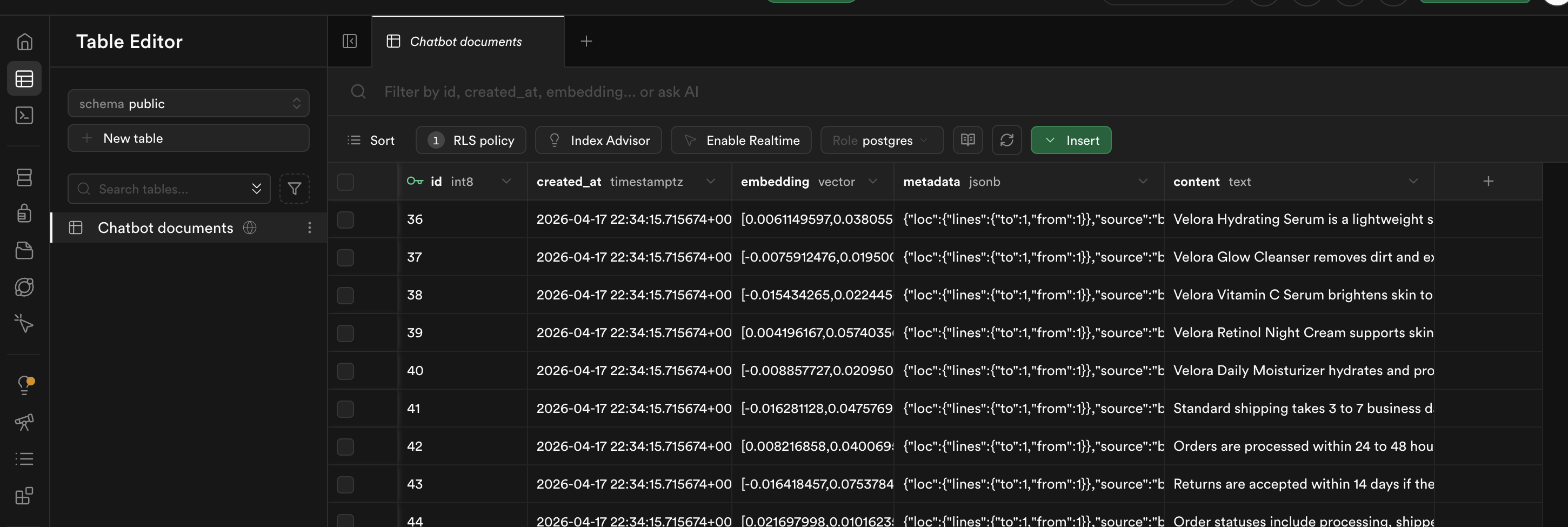The width and height of the screenshot is (1568, 527).
Task: Open the schema public dropdown
Action: (189, 103)
